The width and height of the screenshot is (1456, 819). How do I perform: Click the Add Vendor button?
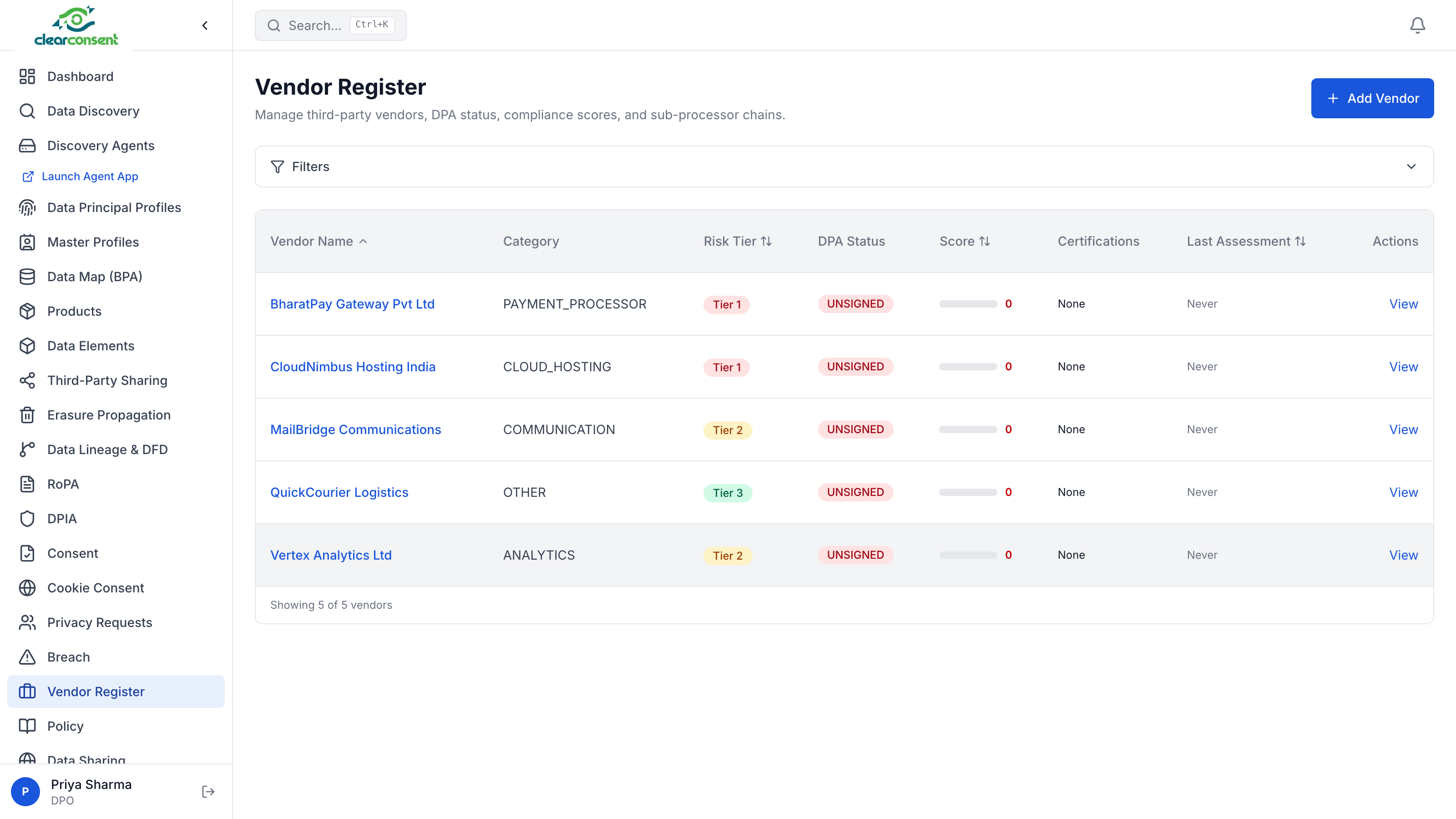tap(1372, 98)
